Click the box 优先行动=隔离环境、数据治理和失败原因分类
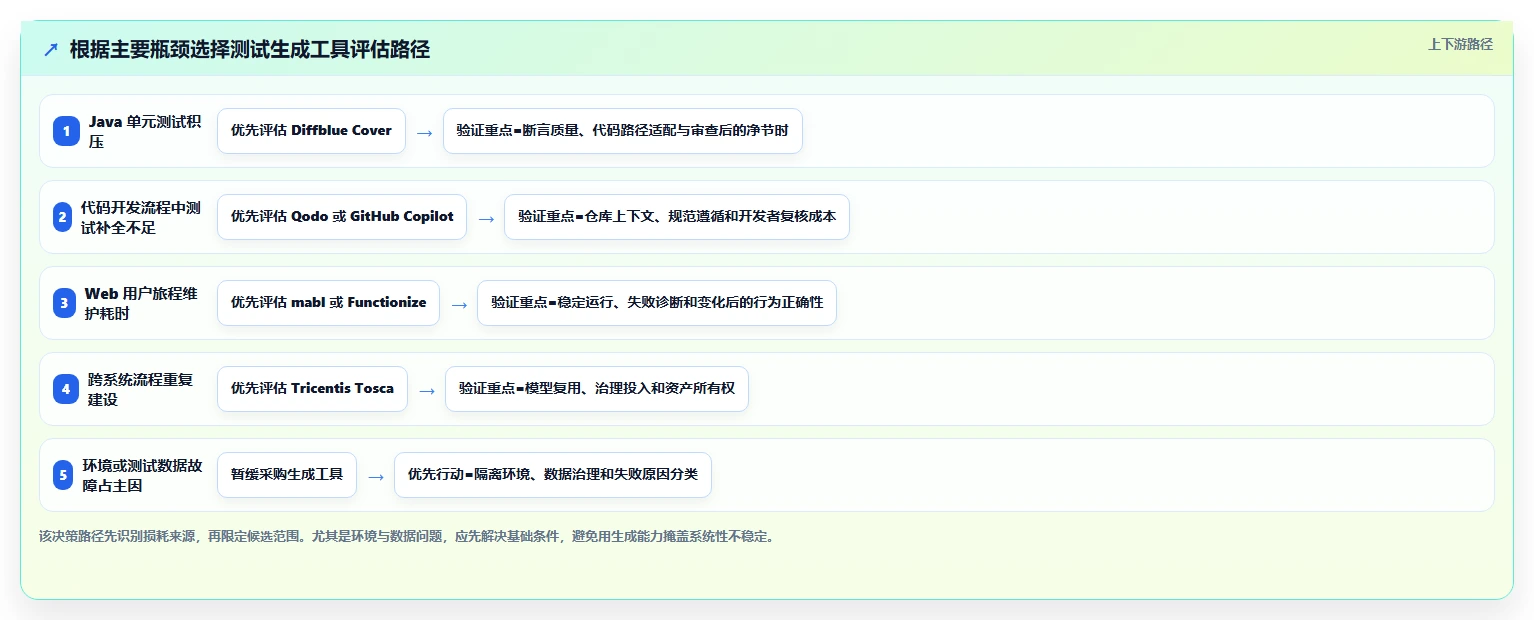 pyautogui.click(x=553, y=475)
